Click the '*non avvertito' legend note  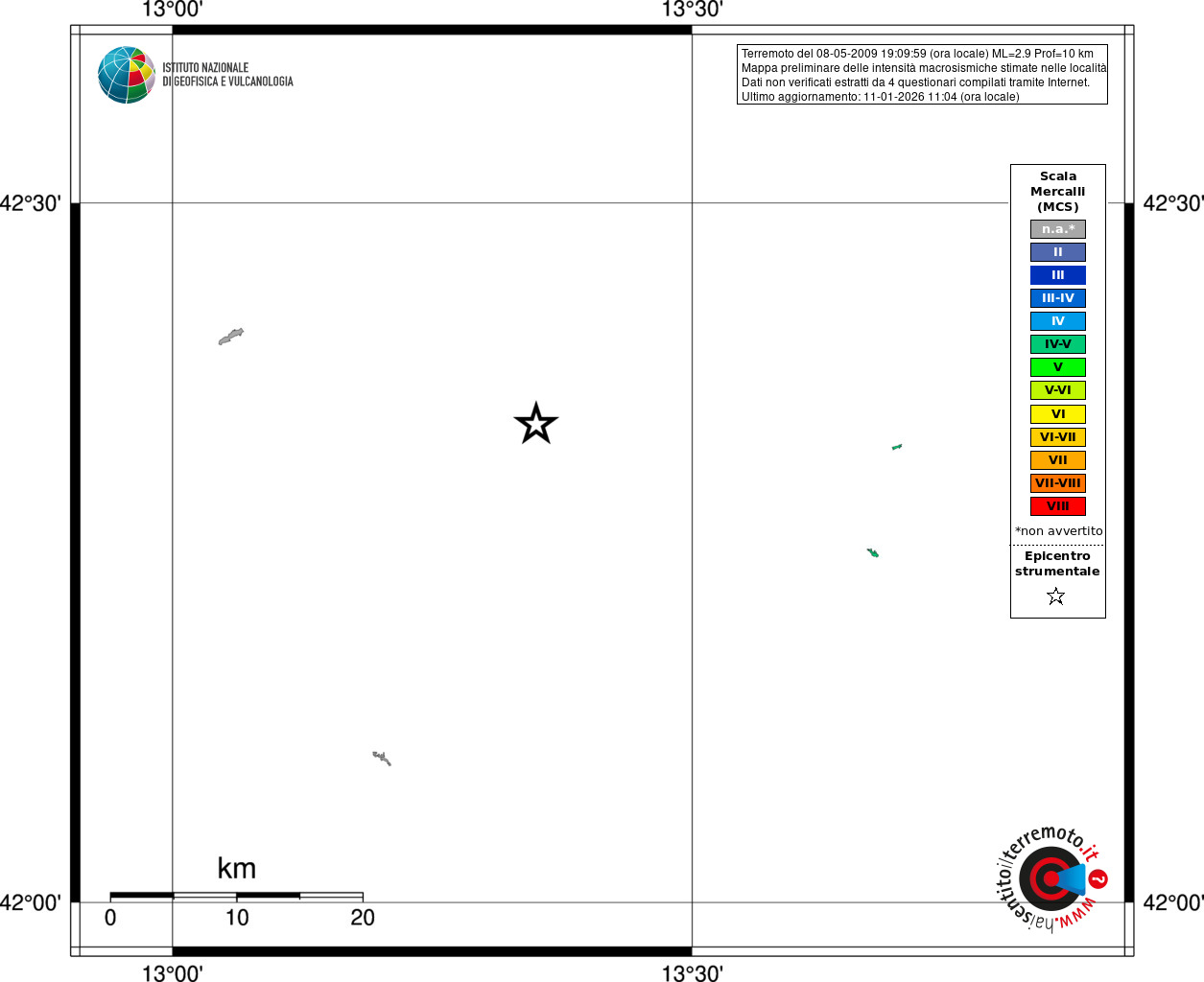tap(1059, 531)
